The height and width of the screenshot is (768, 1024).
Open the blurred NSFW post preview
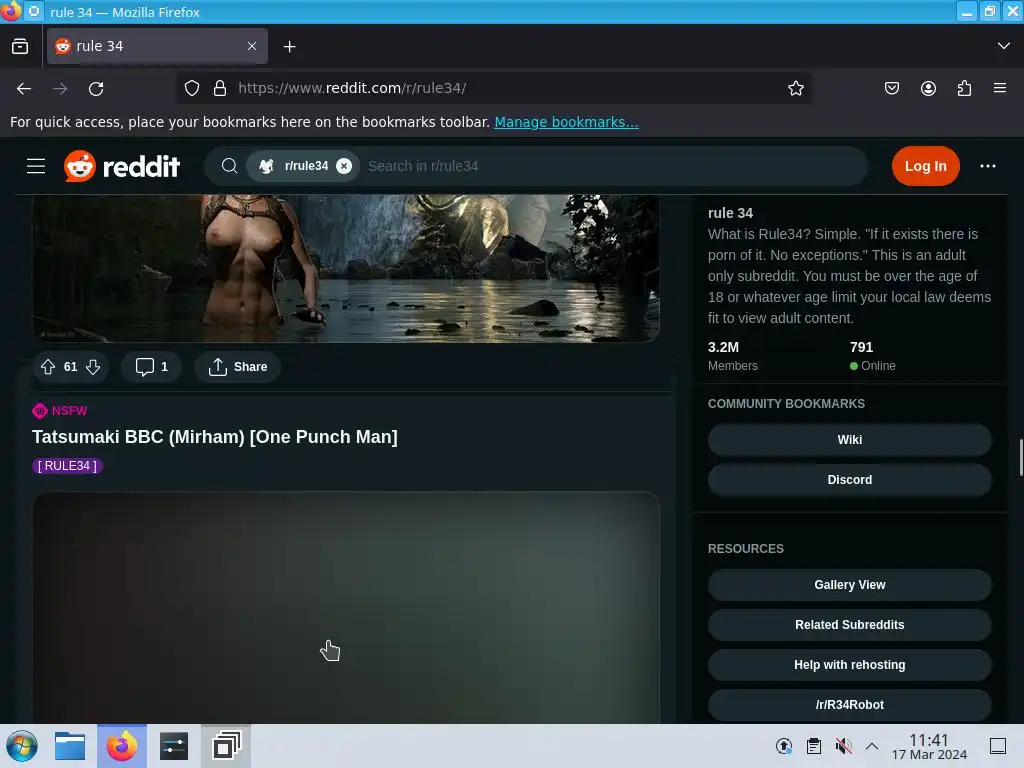point(346,607)
